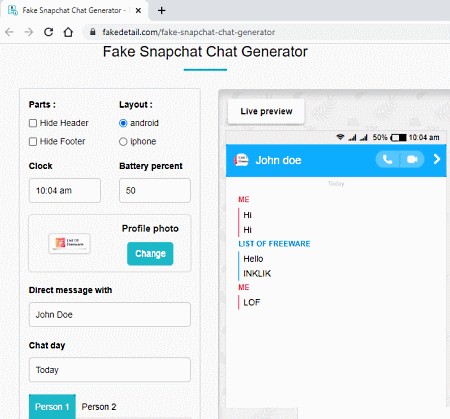Click the Change profile photo button
This screenshot has width=450, height=419.
150,254
